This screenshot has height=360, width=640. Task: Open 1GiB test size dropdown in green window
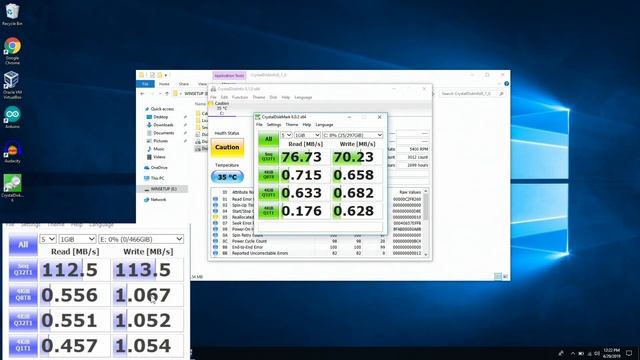click(307, 135)
